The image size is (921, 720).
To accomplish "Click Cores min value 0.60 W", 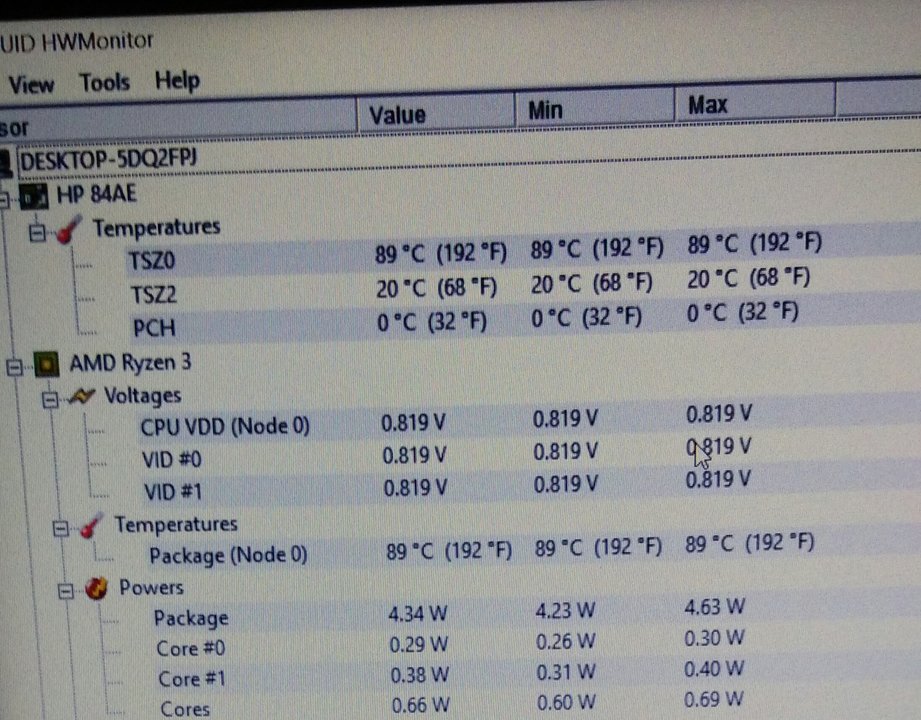I will tap(566, 701).
